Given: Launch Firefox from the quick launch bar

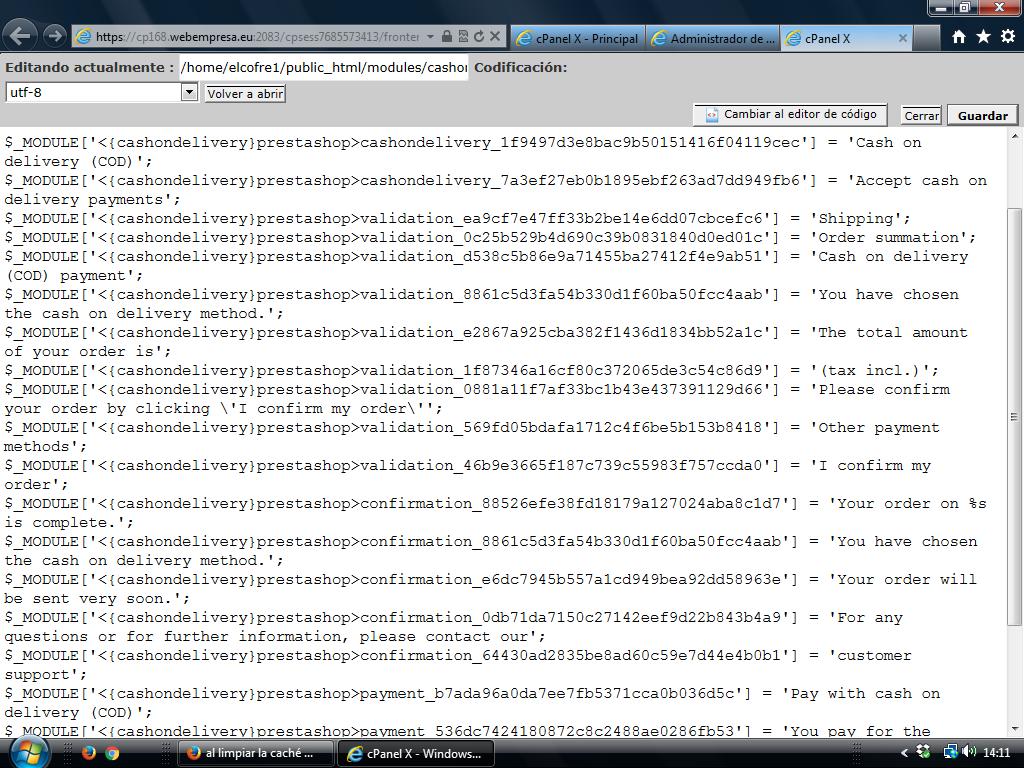Looking at the screenshot, I should [88, 753].
